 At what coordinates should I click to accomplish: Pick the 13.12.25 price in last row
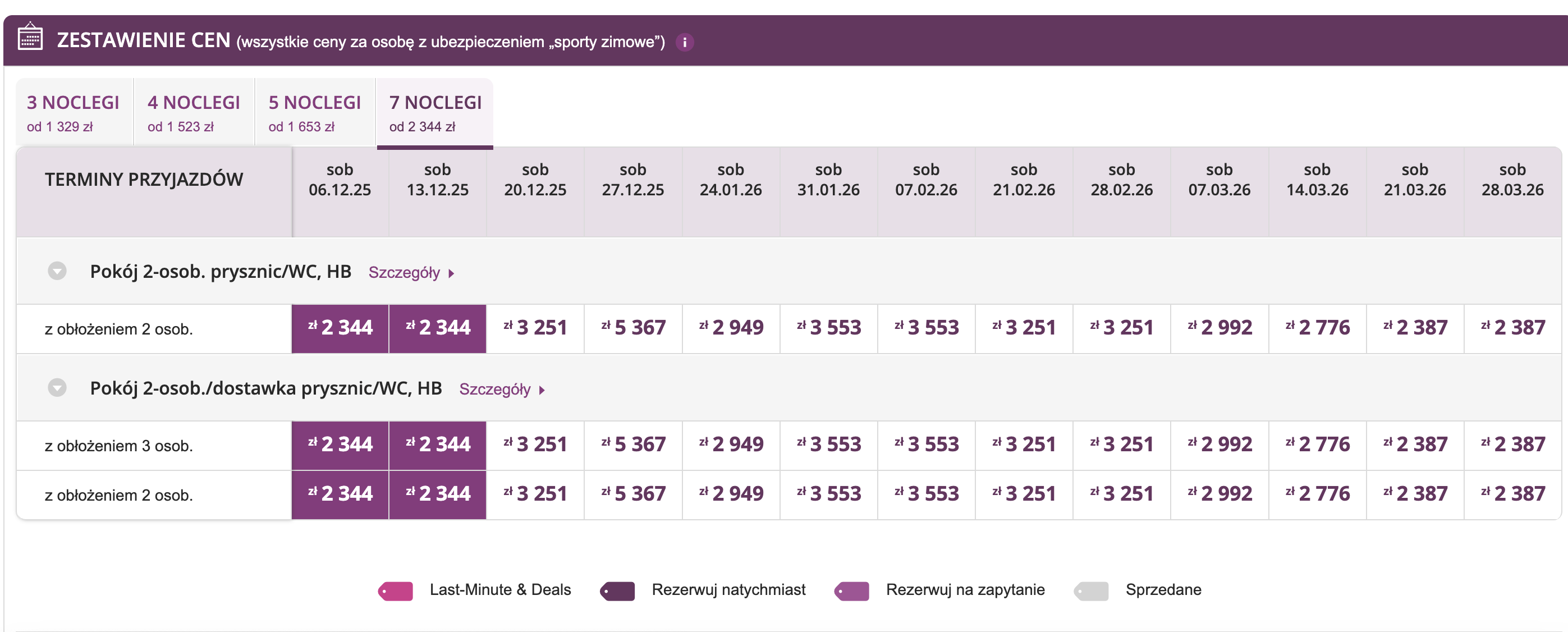coord(438,494)
